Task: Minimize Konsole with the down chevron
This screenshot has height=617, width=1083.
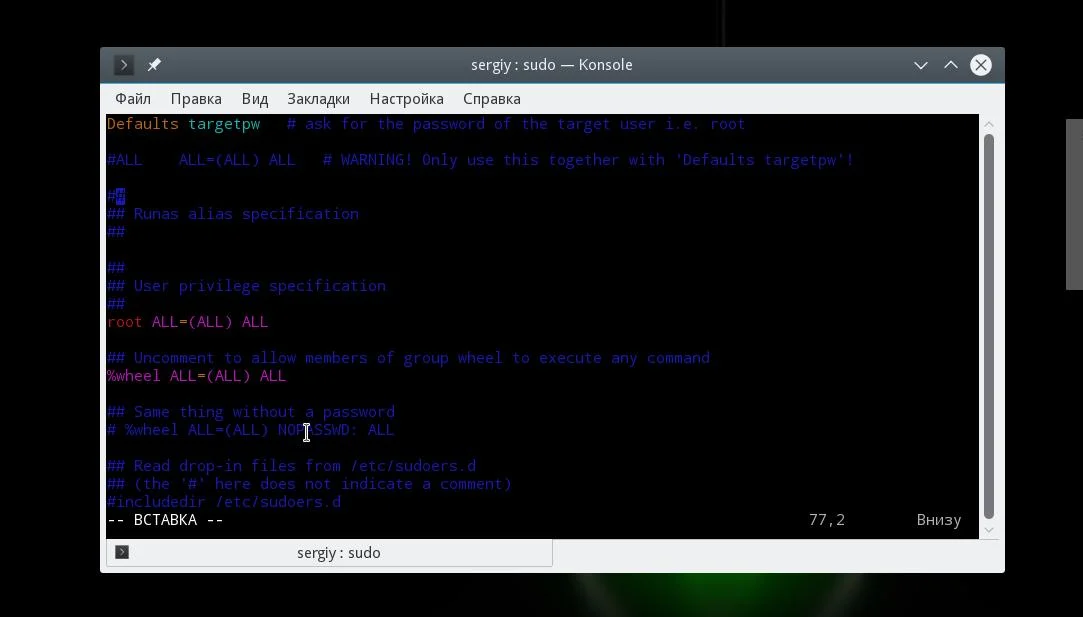Action: pos(921,65)
